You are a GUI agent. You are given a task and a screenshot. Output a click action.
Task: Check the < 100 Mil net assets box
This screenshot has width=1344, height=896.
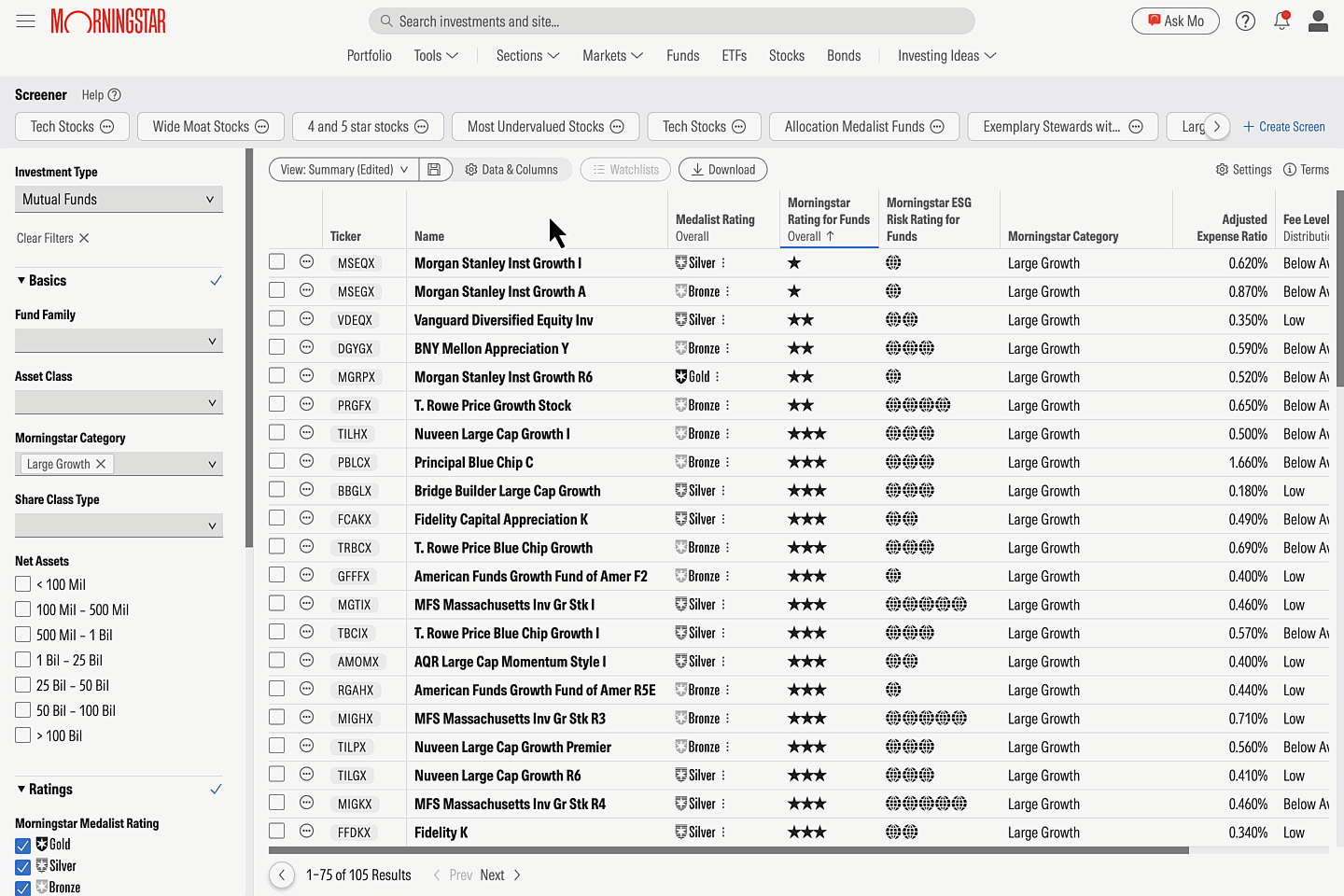point(23,584)
